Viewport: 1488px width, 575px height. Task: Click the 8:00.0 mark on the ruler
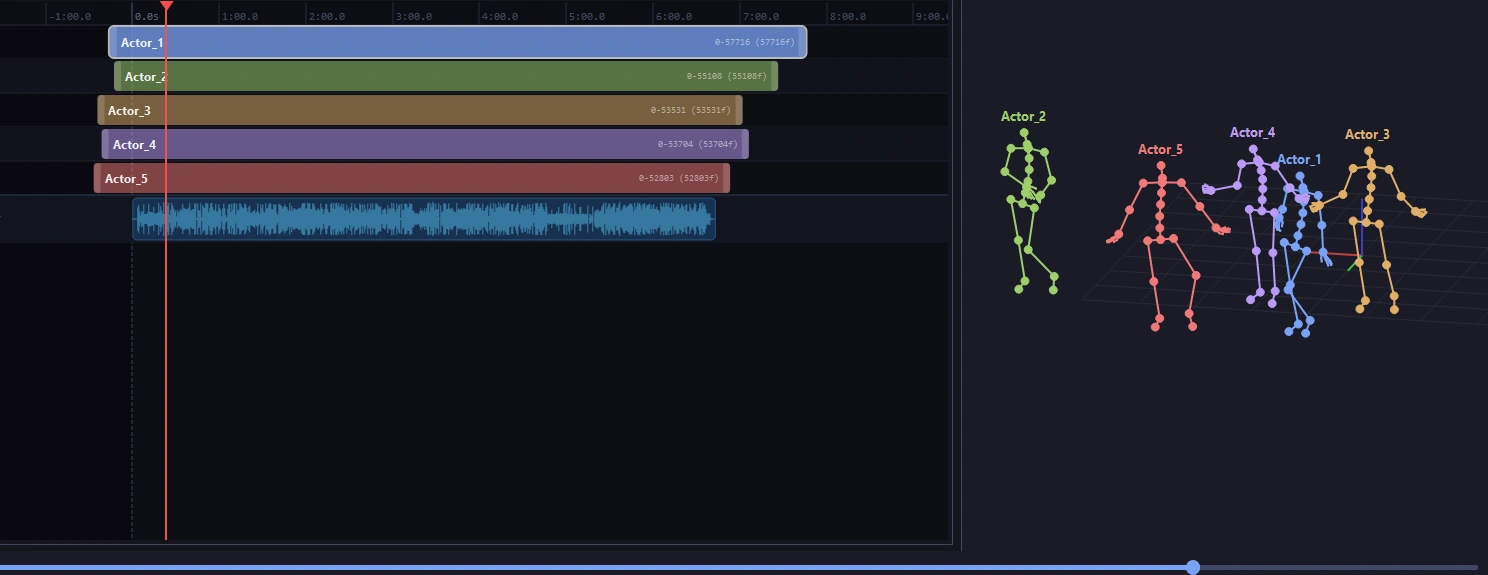coord(848,17)
